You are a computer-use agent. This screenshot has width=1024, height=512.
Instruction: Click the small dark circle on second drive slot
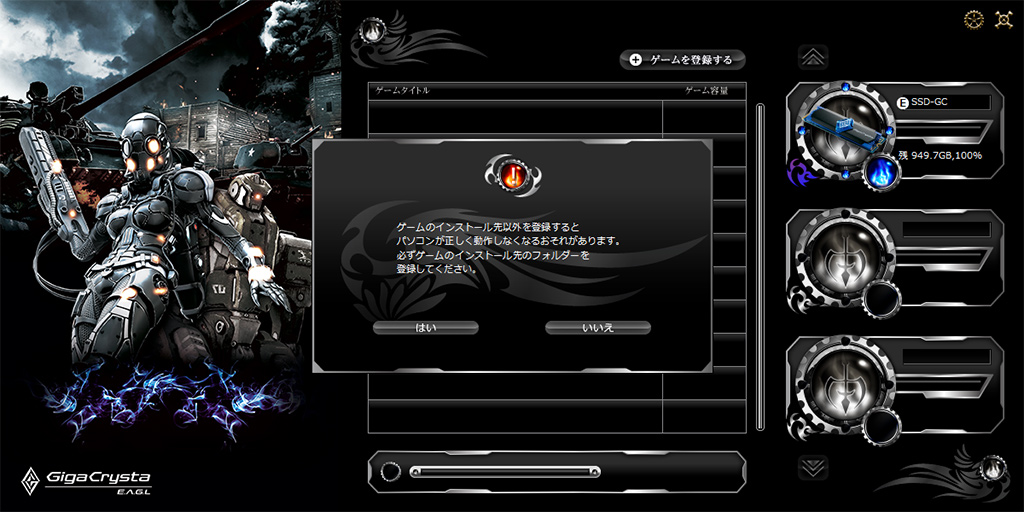click(x=883, y=300)
